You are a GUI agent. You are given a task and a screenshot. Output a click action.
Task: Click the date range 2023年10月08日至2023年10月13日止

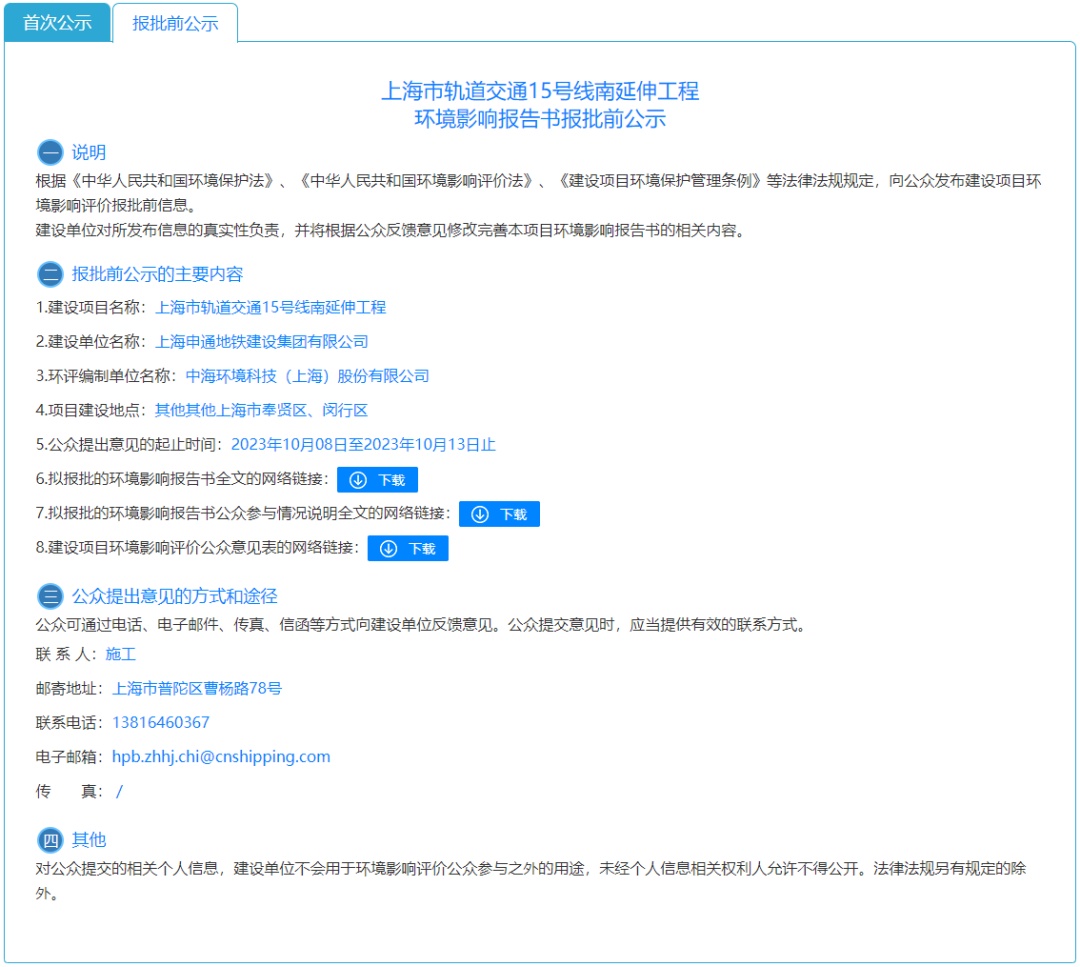363,445
